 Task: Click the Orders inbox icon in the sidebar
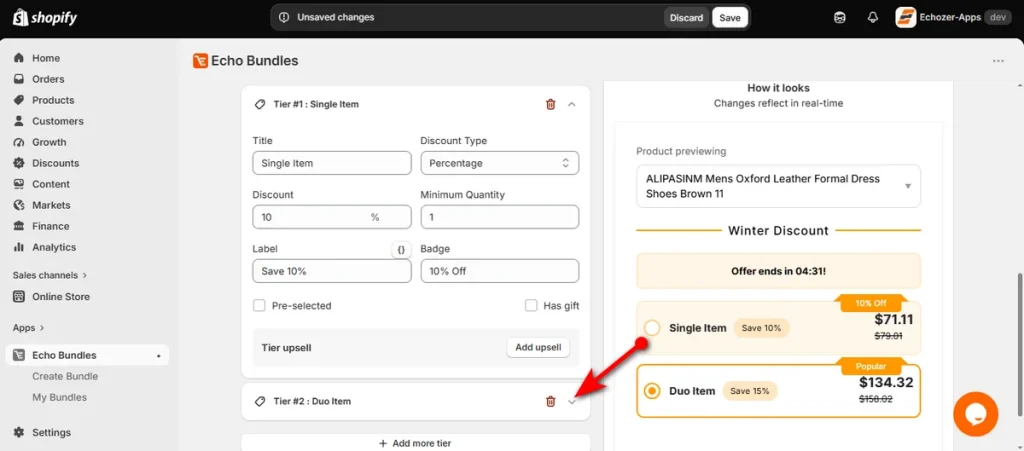(19, 79)
